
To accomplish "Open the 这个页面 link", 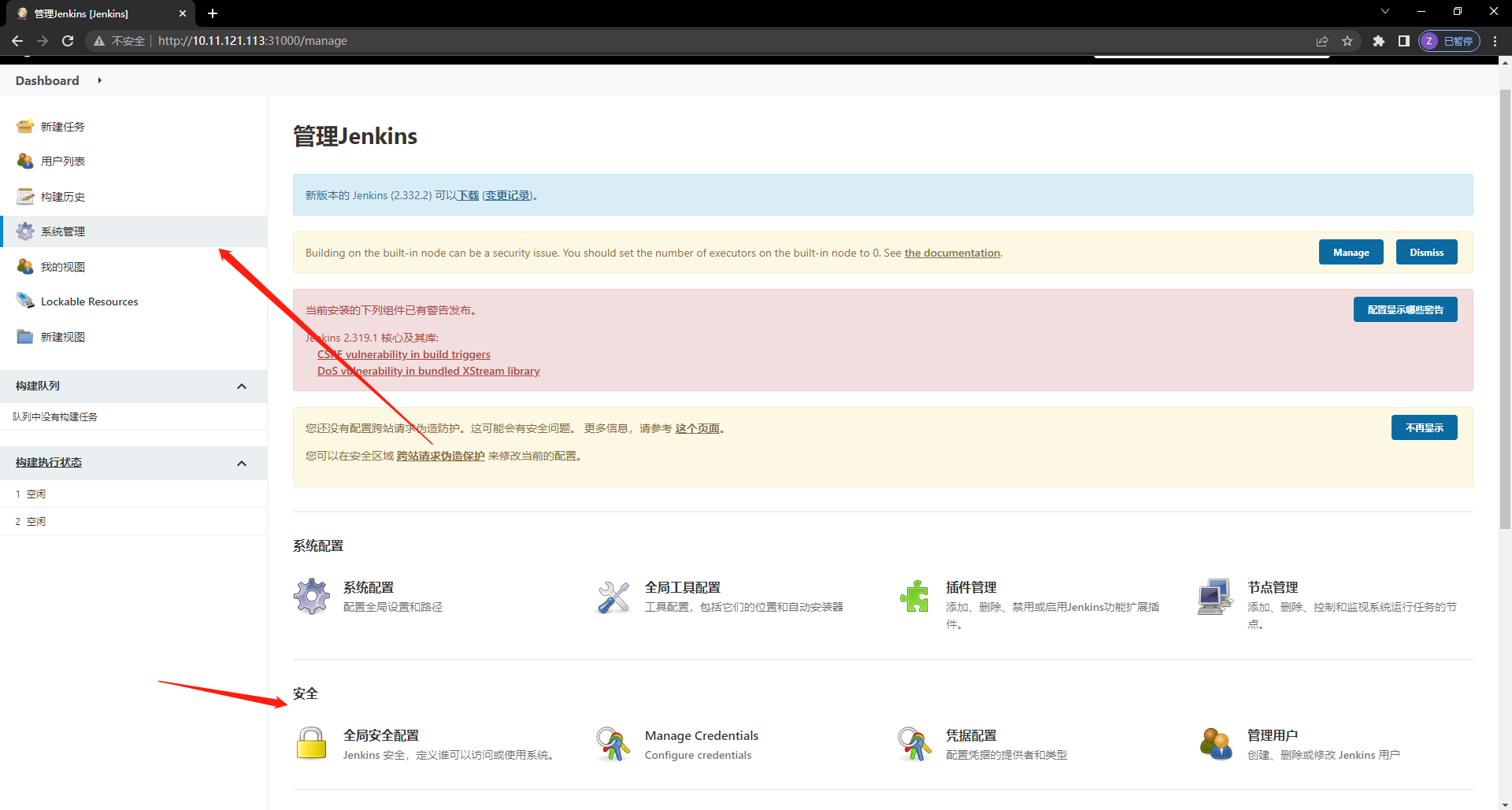I will (x=697, y=428).
